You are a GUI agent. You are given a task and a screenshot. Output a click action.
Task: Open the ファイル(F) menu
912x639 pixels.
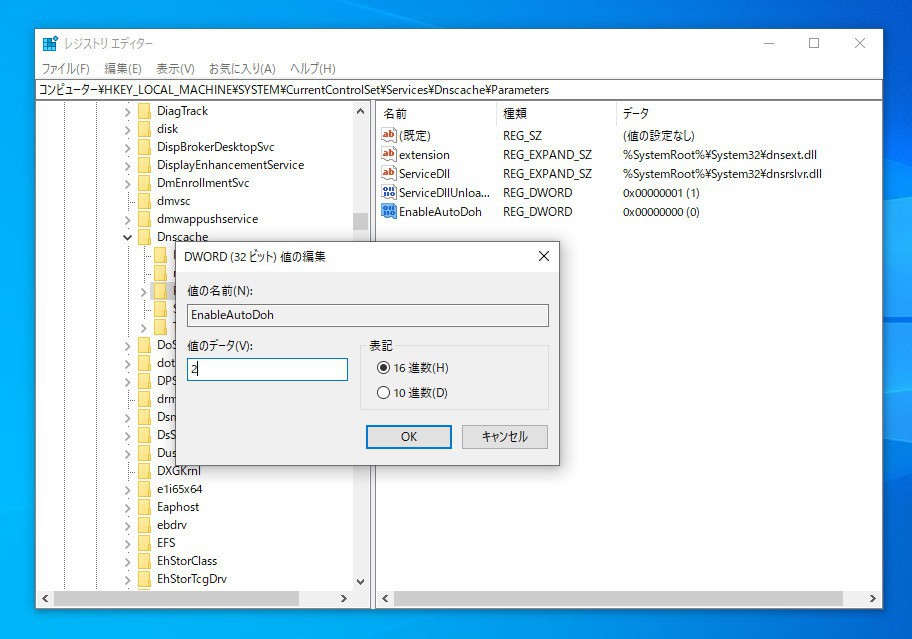(x=65, y=69)
